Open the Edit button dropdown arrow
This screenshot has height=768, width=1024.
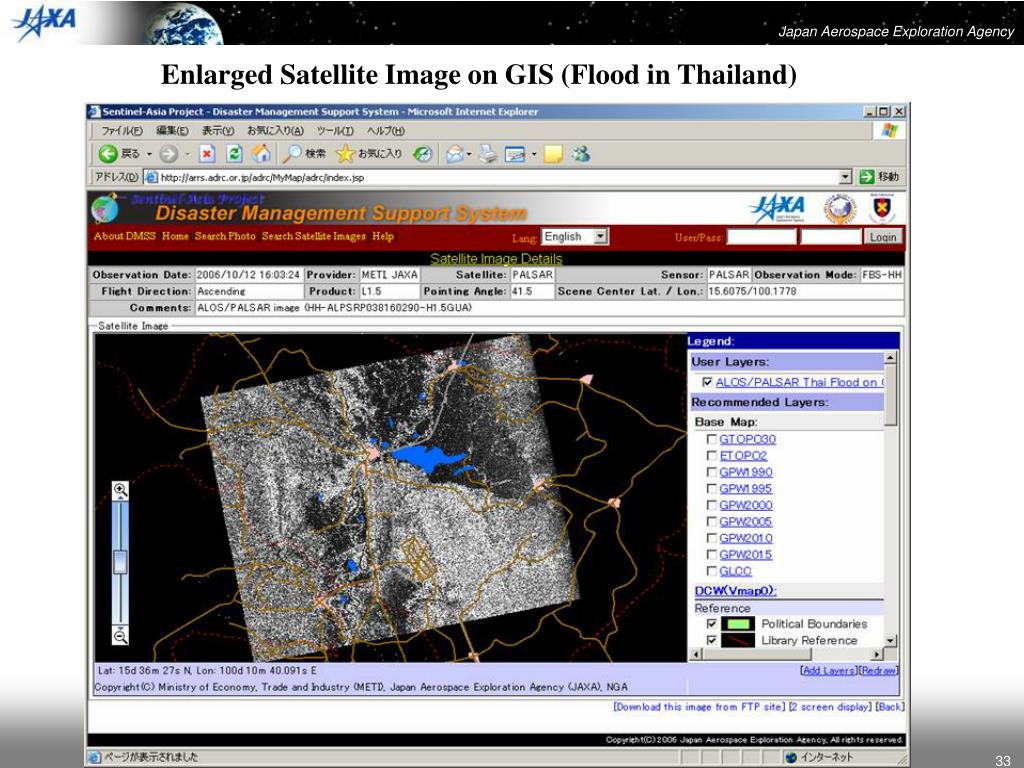coord(534,154)
